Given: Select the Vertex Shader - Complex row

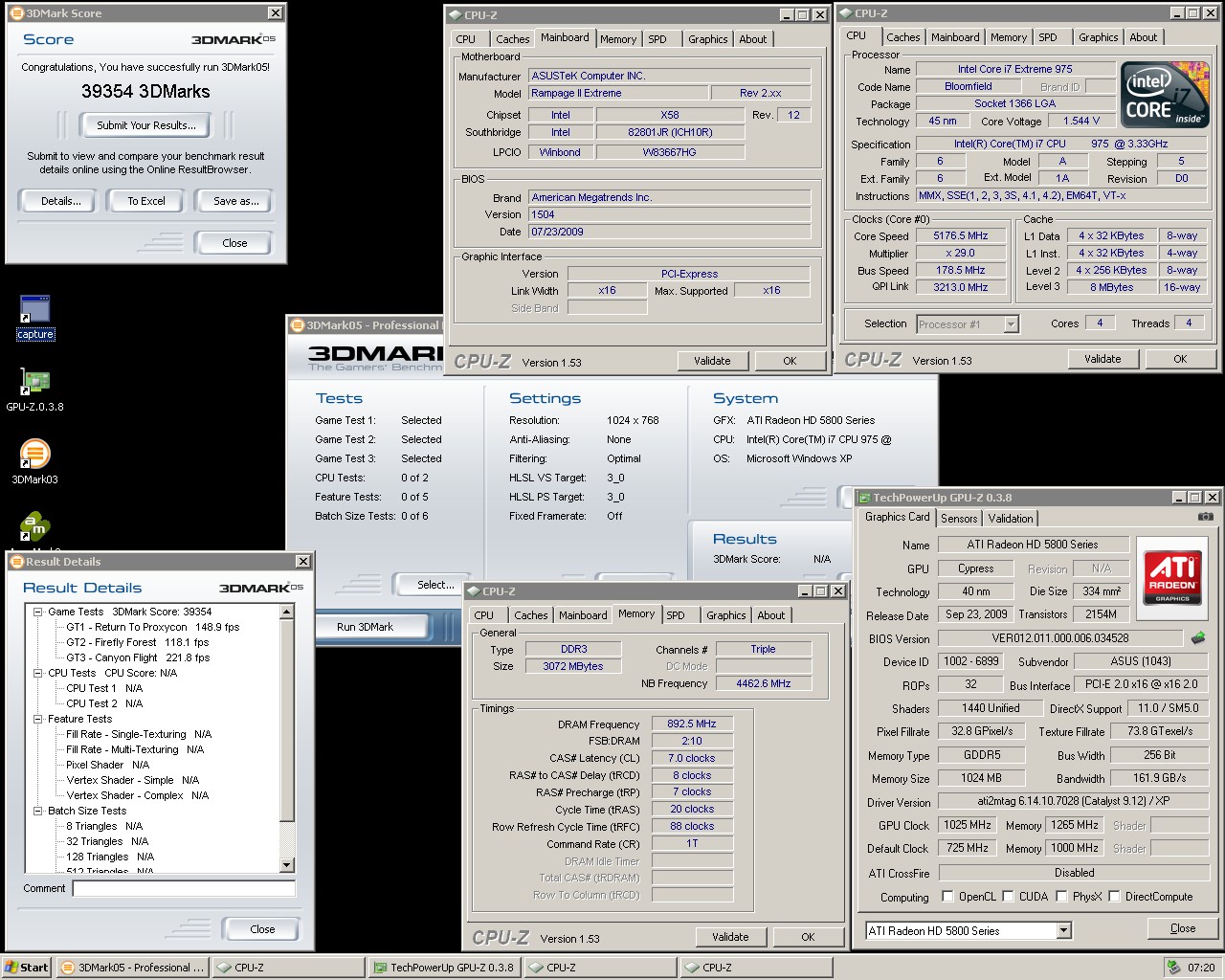Looking at the screenshot, I should tap(138, 795).
